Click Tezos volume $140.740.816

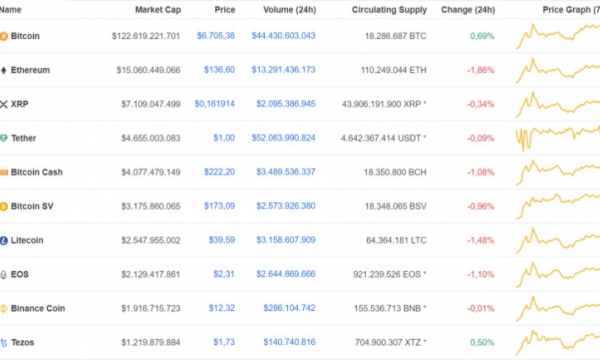click(x=289, y=342)
